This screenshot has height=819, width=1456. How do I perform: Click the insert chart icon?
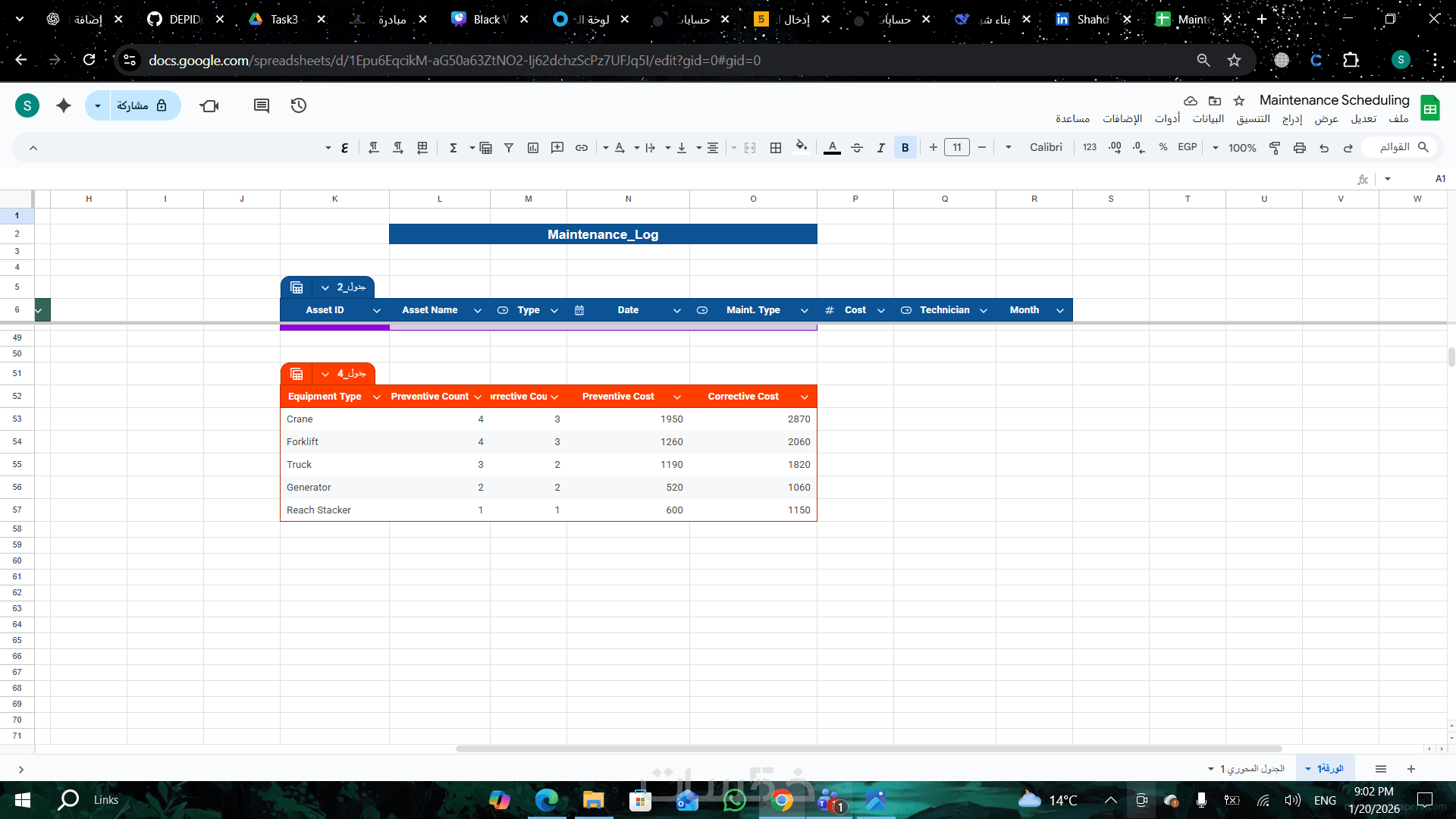pyautogui.click(x=533, y=148)
